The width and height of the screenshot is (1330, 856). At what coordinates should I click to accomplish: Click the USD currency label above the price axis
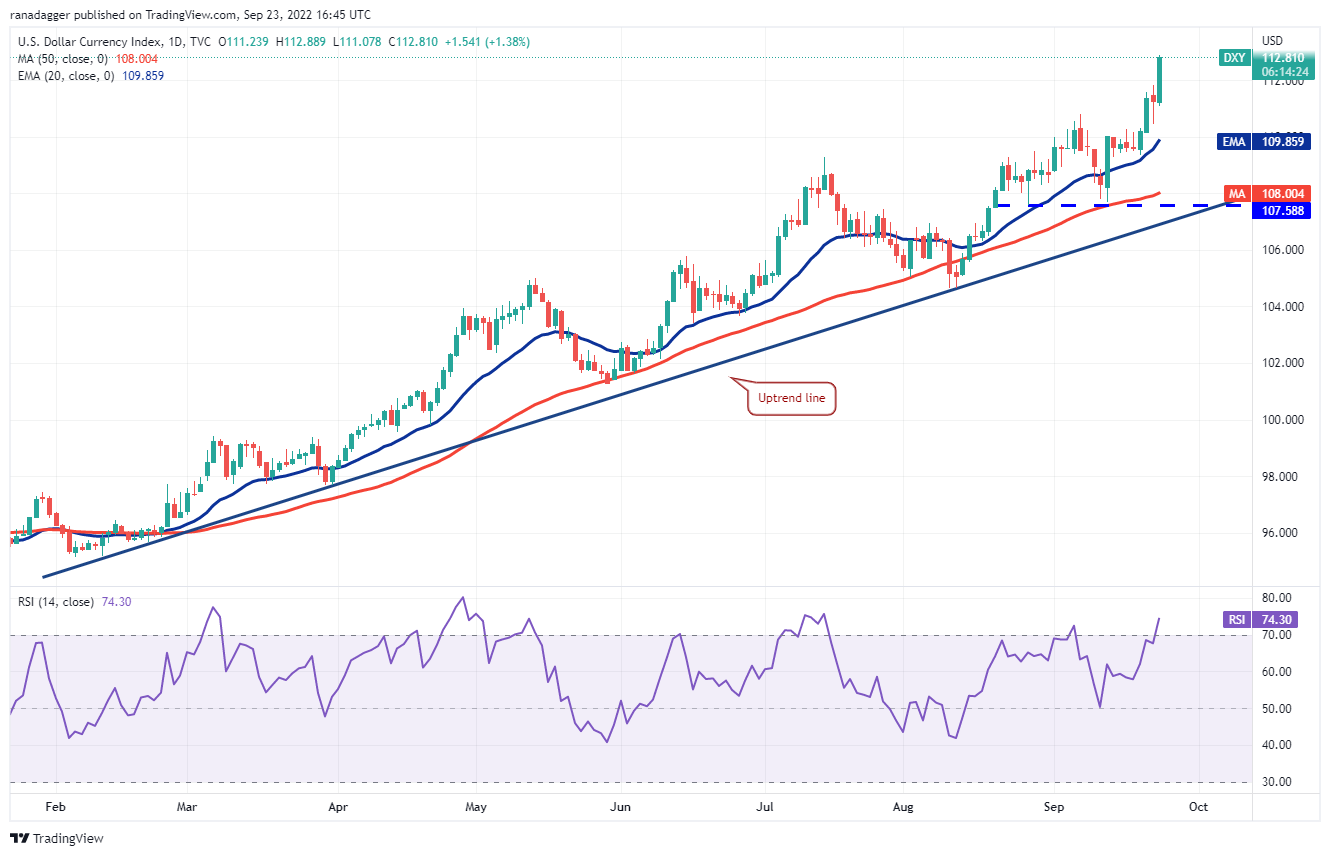[x=1272, y=41]
